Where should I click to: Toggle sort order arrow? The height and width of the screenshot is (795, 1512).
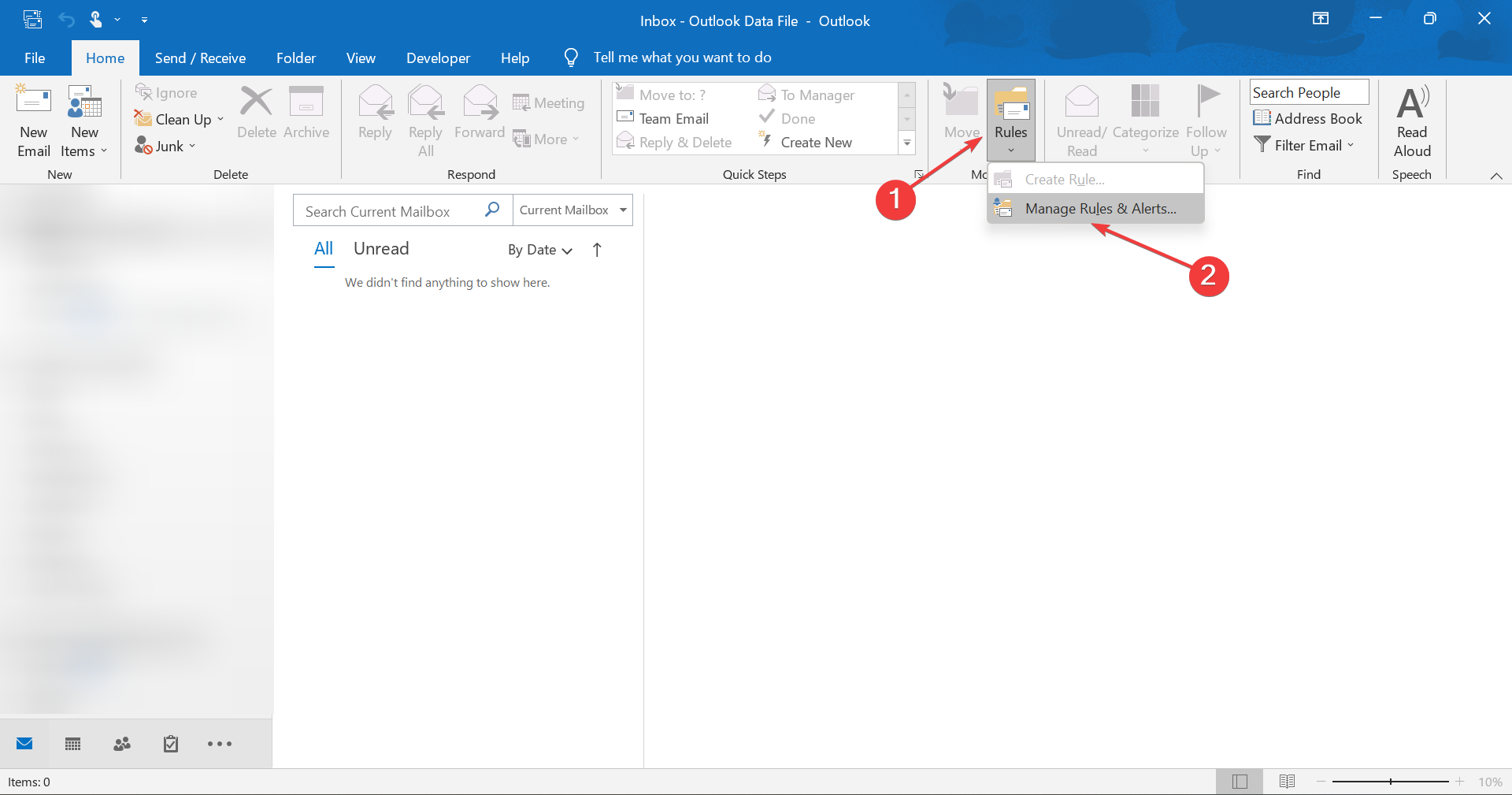[597, 250]
